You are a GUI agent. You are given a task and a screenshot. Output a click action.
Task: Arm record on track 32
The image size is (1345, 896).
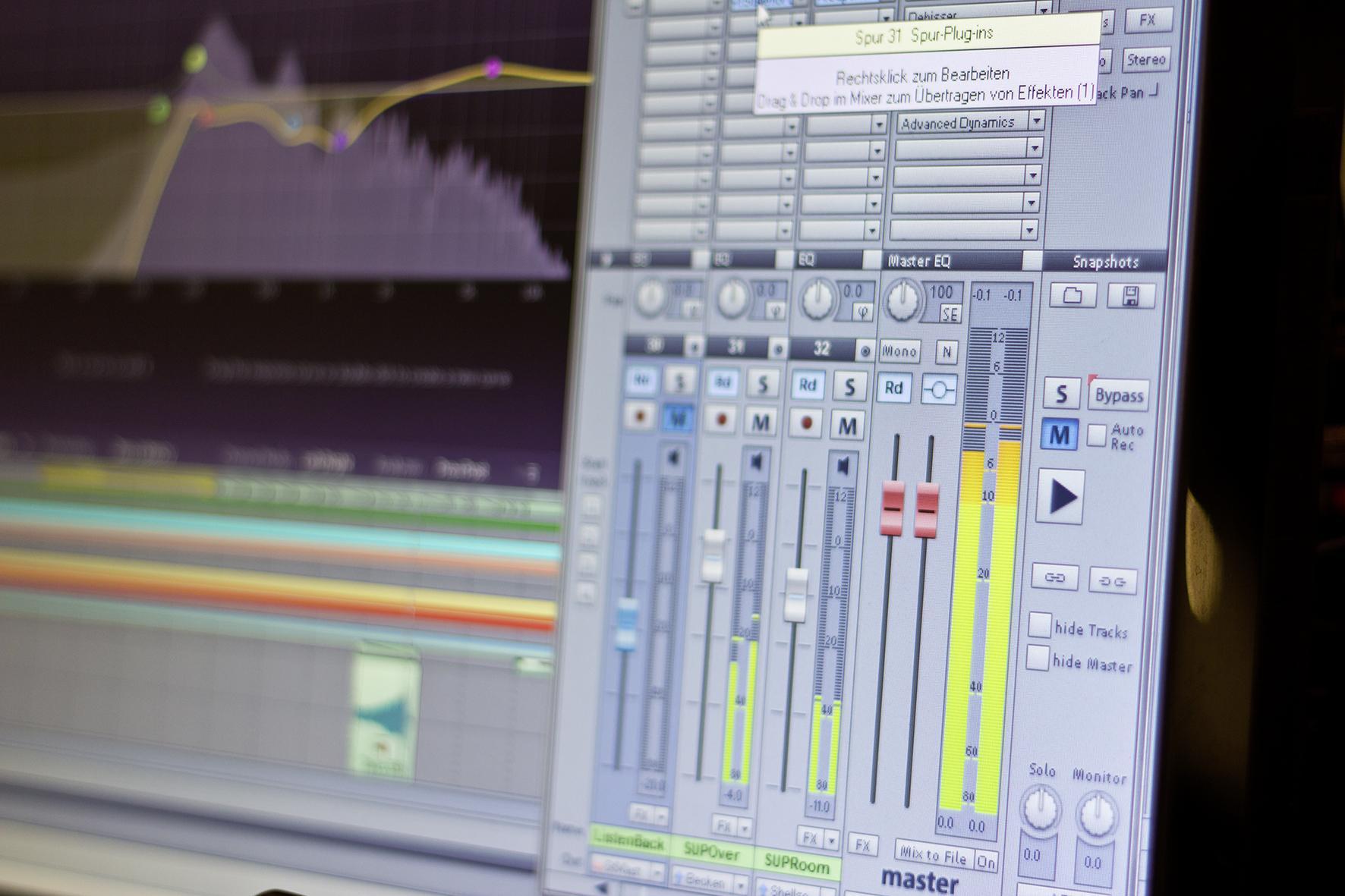[807, 423]
